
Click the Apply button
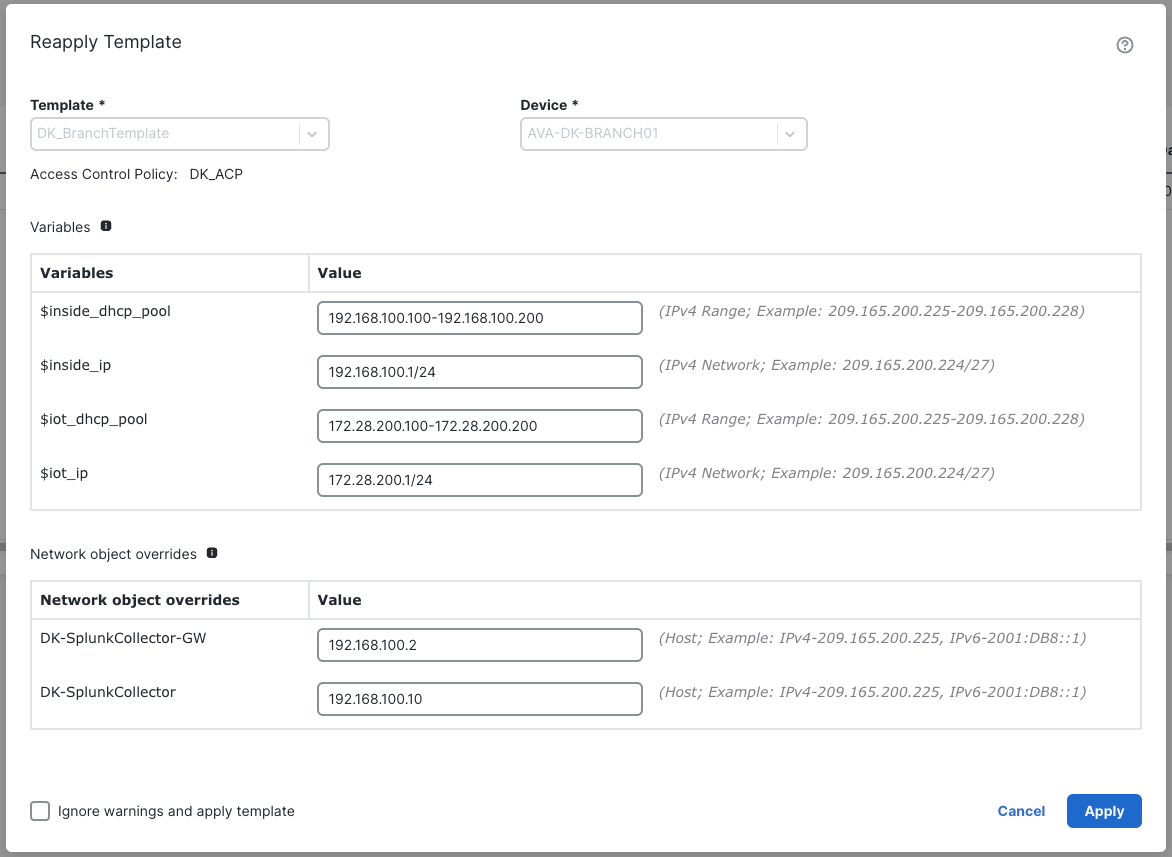pyautogui.click(x=1104, y=811)
